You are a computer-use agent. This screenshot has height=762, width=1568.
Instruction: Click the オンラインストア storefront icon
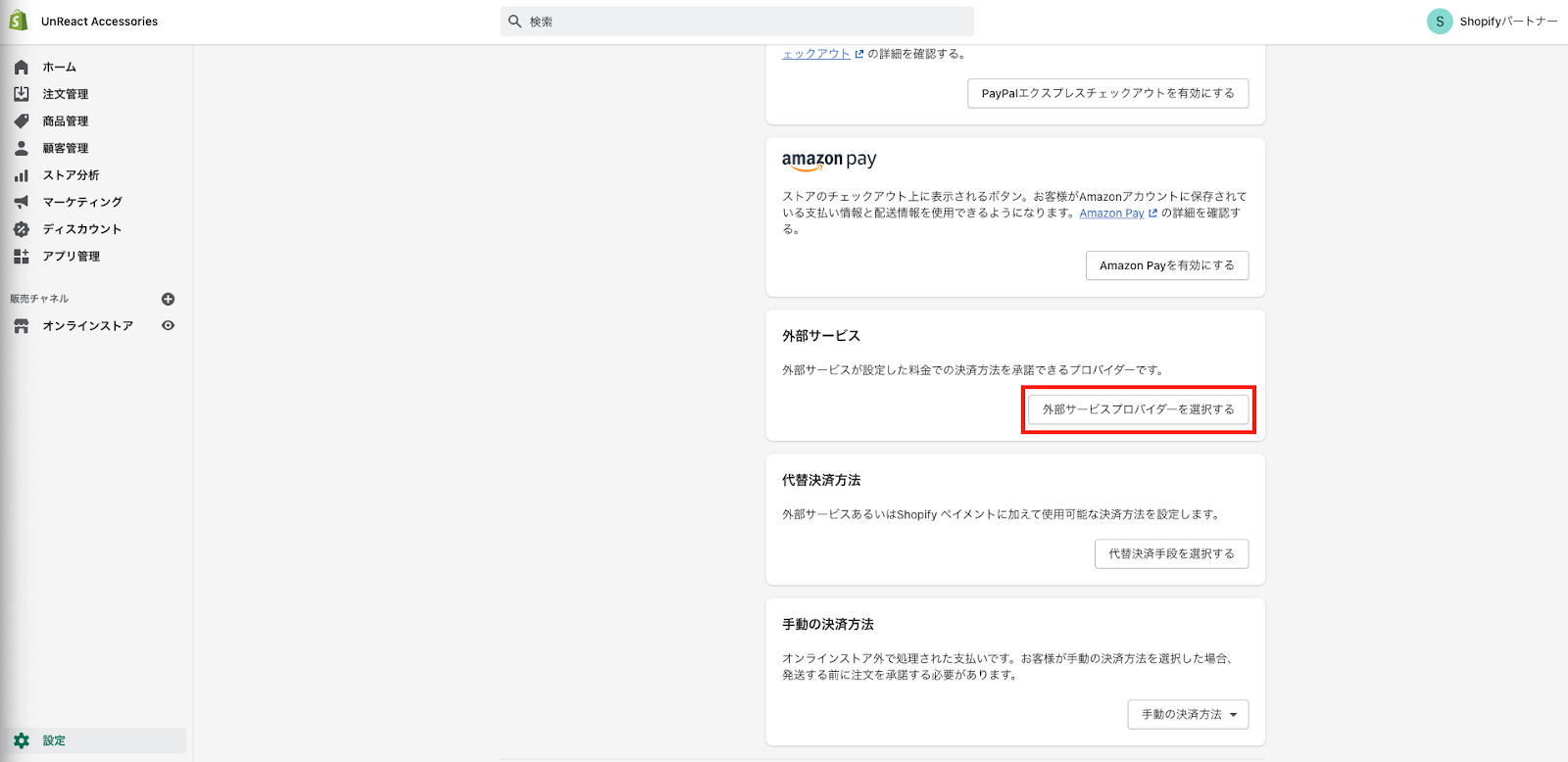point(22,326)
